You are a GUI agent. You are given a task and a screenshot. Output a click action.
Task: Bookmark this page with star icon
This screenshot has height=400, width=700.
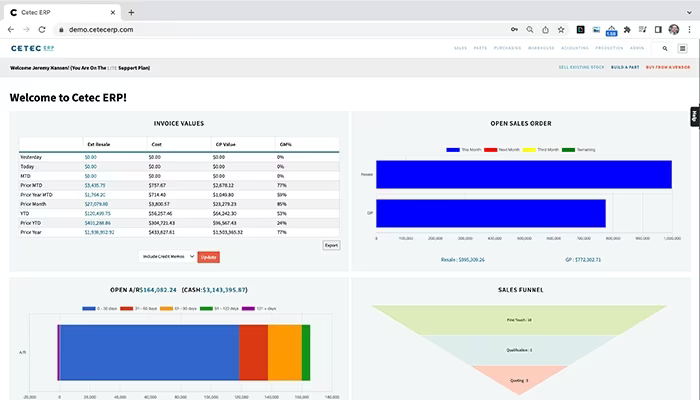pos(561,29)
